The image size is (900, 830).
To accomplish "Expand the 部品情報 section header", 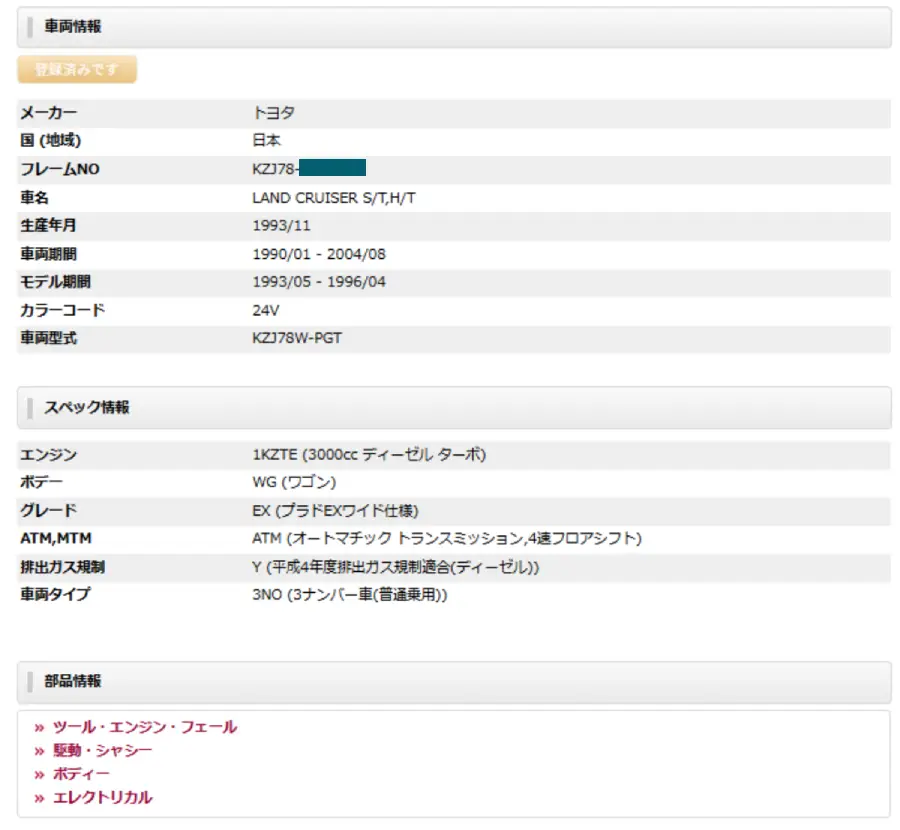I will point(65,681).
